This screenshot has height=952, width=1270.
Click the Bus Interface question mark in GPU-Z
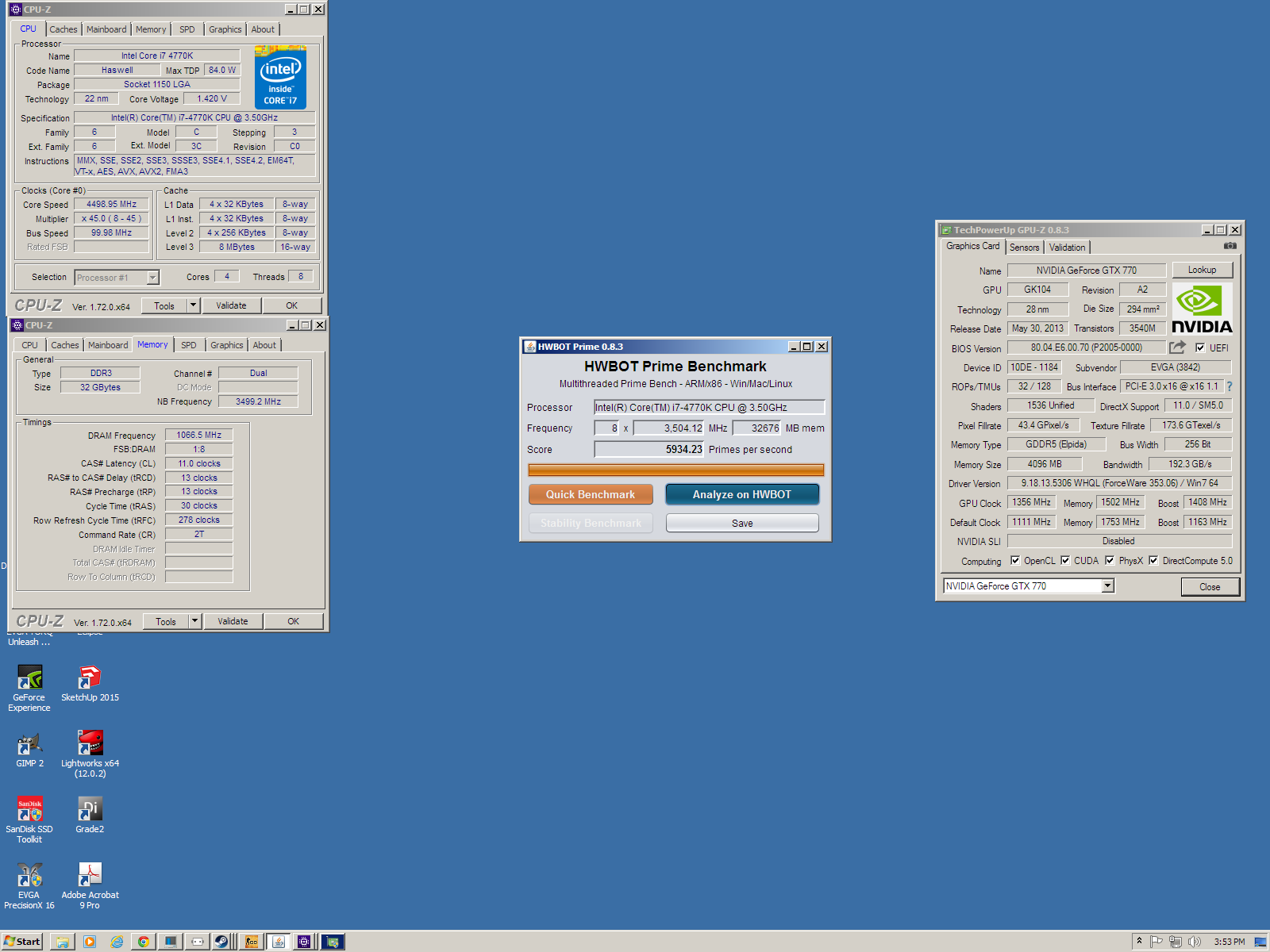point(1230,386)
